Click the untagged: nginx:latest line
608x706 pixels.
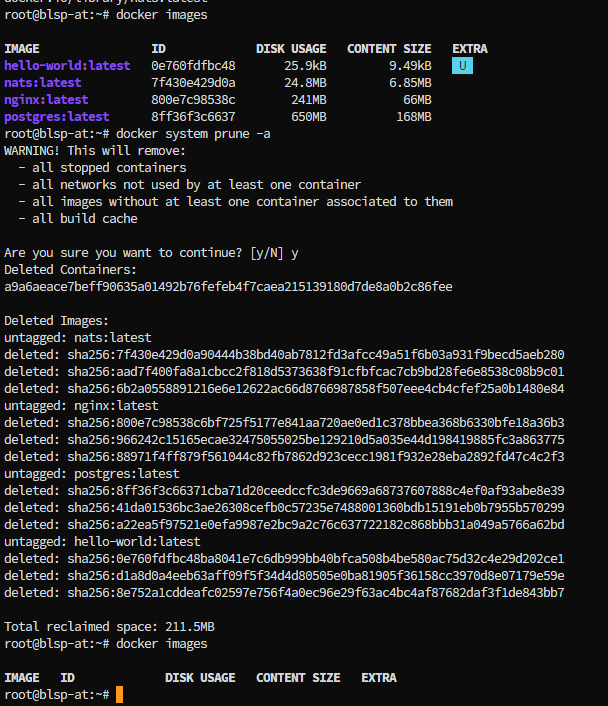81,406
